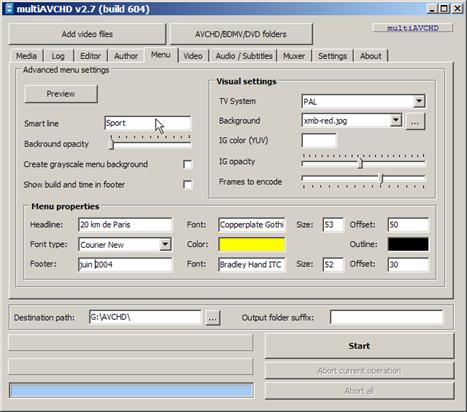Click the IG color (YUV) swatch
The height and width of the screenshot is (412, 467).
(319, 140)
